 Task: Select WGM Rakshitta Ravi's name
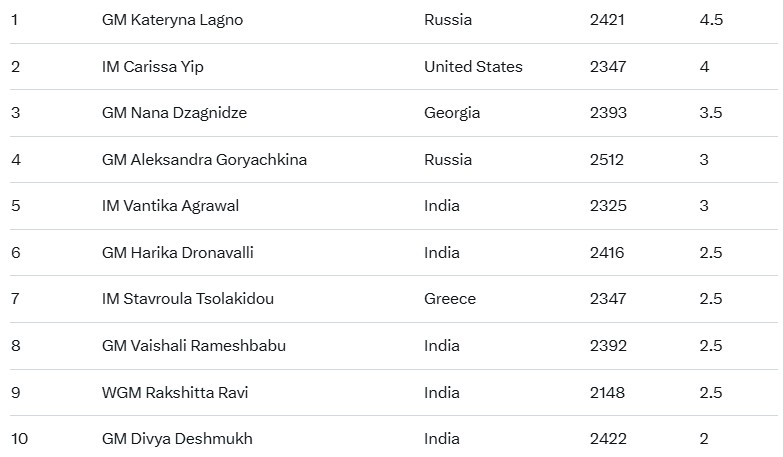pos(175,392)
